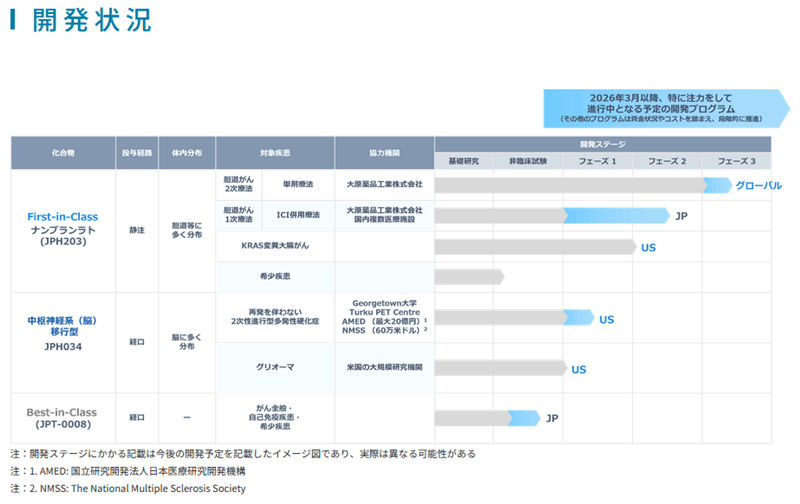The height and width of the screenshot is (504, 800).
Task: Click the 協力機関 column header
Action: (384, 153)
